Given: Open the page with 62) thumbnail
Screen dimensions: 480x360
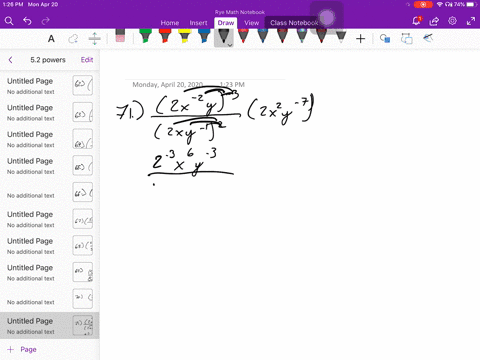Looking at the screenshot, I should pos(83,85).
